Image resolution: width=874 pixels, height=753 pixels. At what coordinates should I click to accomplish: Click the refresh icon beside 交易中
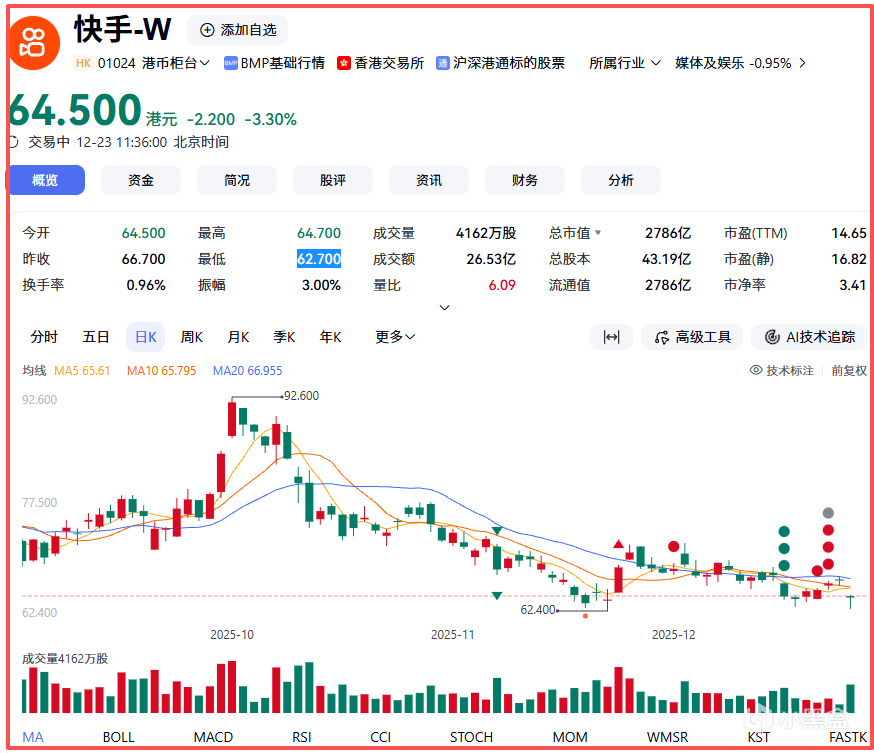(13, 142)
